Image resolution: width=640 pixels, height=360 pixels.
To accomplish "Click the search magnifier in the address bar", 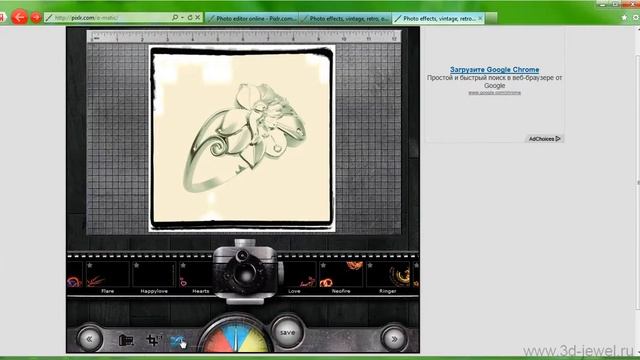I will [175, 18].
